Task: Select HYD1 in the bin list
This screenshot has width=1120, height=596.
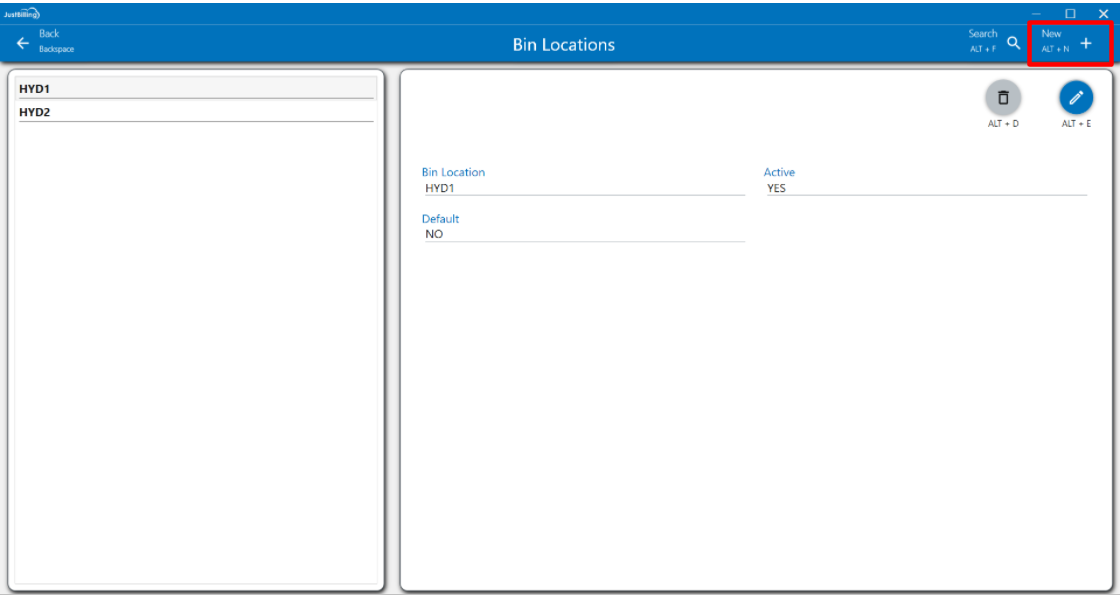Action: 196,89
